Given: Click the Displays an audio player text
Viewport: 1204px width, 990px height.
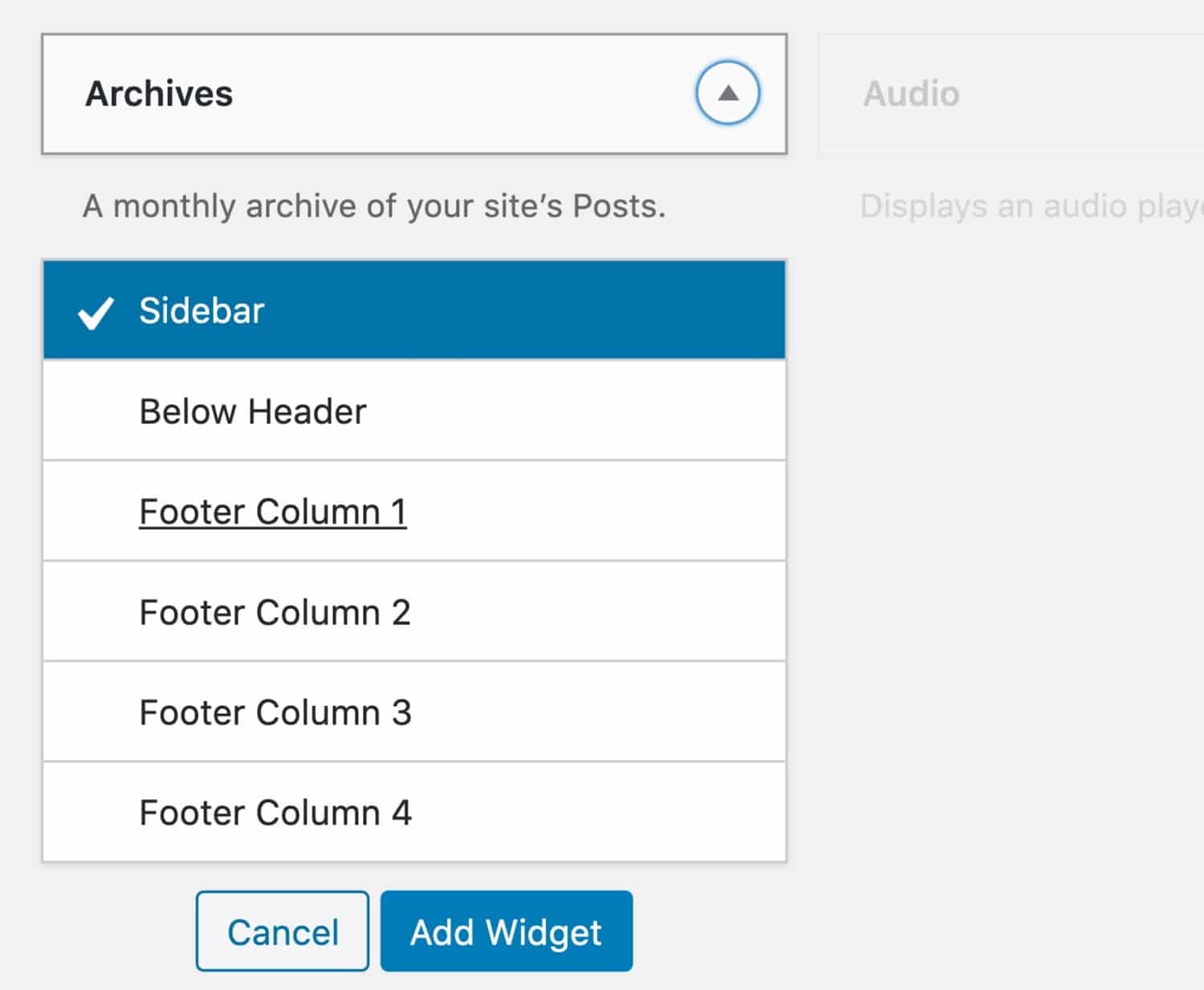Looking at the screenshot, I should (x=1027, y=205).
